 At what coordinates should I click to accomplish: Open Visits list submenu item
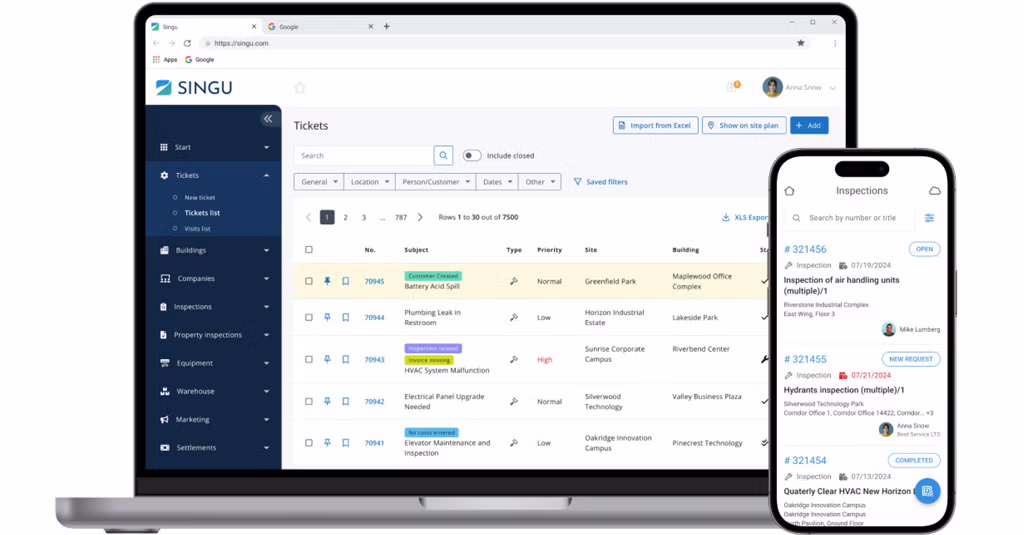click(x=197, y=229)
